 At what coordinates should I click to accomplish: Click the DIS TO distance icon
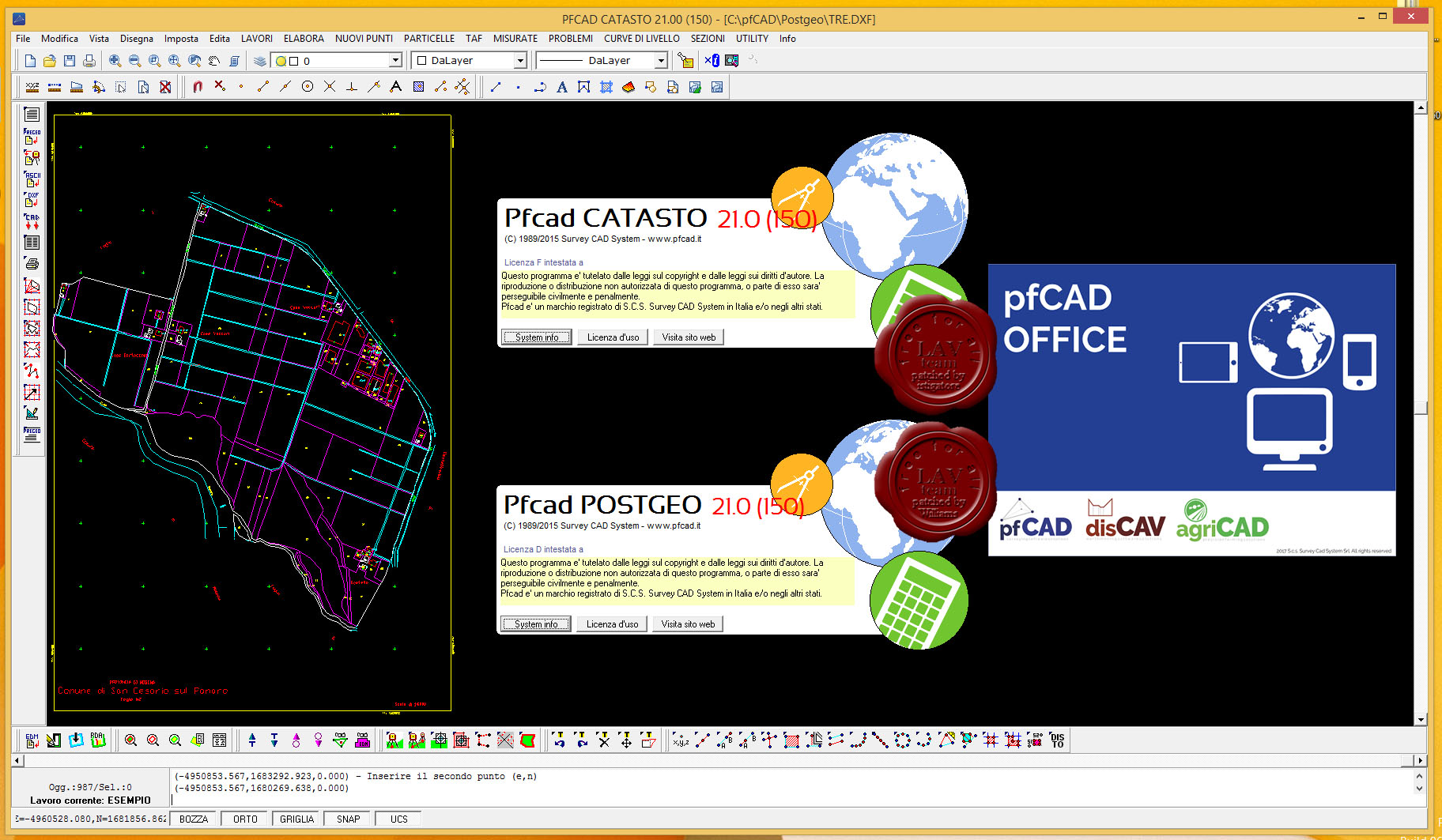click(x=1057, y=740)
